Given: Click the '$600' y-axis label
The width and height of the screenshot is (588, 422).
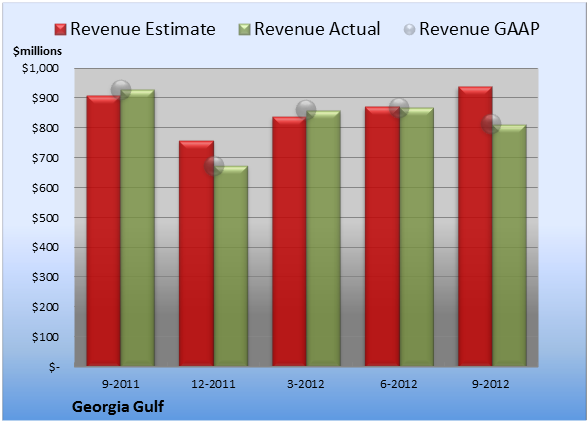Looking at the screenshot, I should tap(45, 188).
